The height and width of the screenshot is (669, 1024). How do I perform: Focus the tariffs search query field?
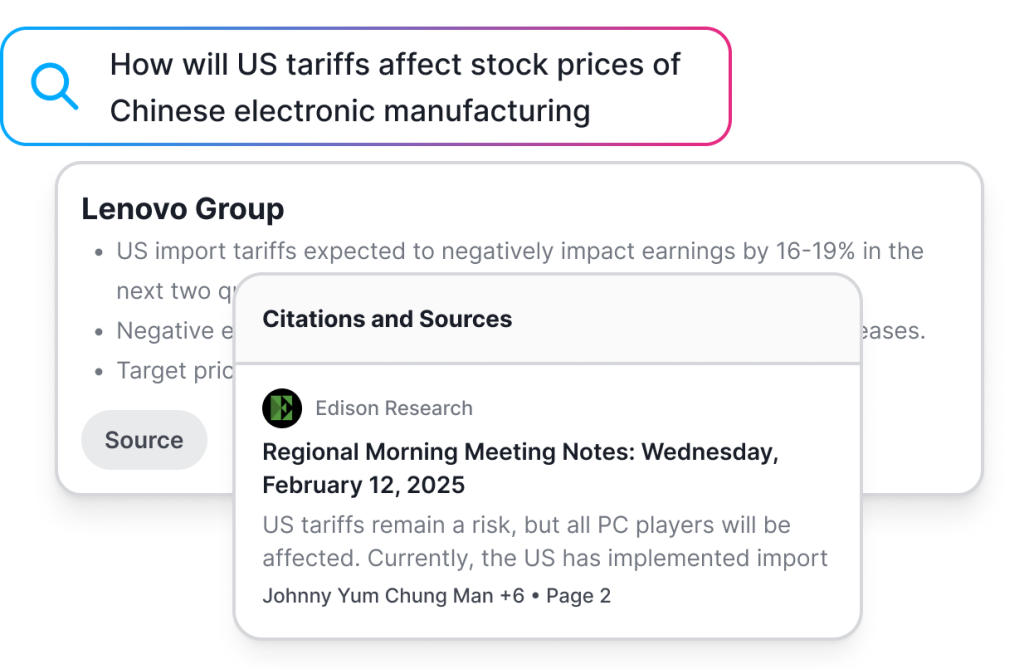point(366,86)
